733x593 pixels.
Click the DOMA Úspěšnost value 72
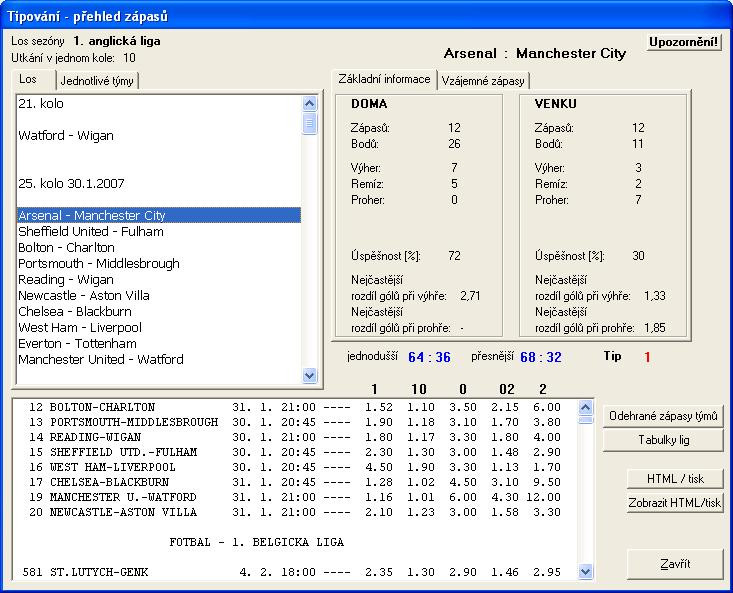[x=454, y=256]
